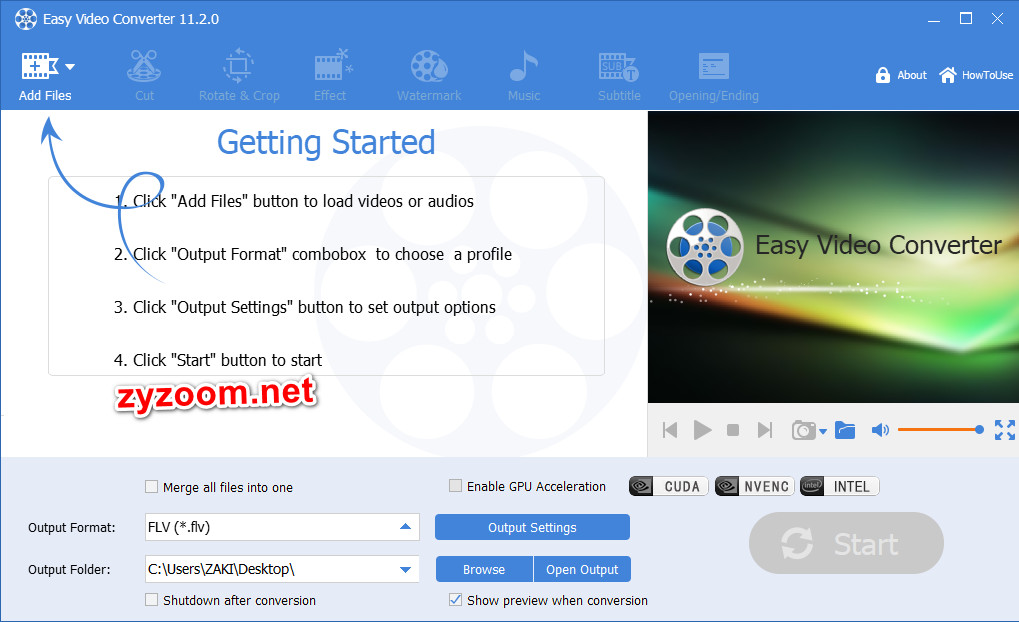Viewport: 1019px width, 622px height.
Task: Close the Easy Video Converter window
Action: click(998, 19)
